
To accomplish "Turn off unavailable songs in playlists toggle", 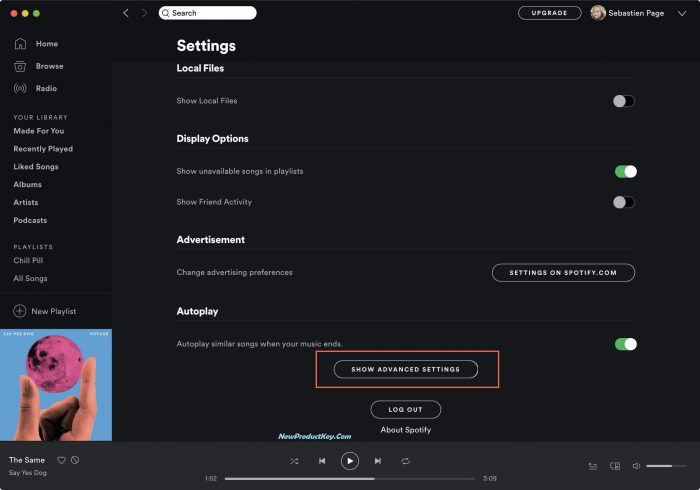I will [x=625, y=171].
